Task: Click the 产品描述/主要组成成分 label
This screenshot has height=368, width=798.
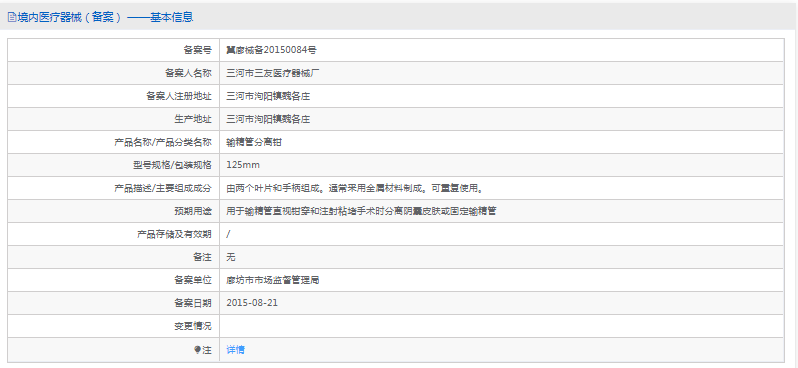Action: (162, 188)
